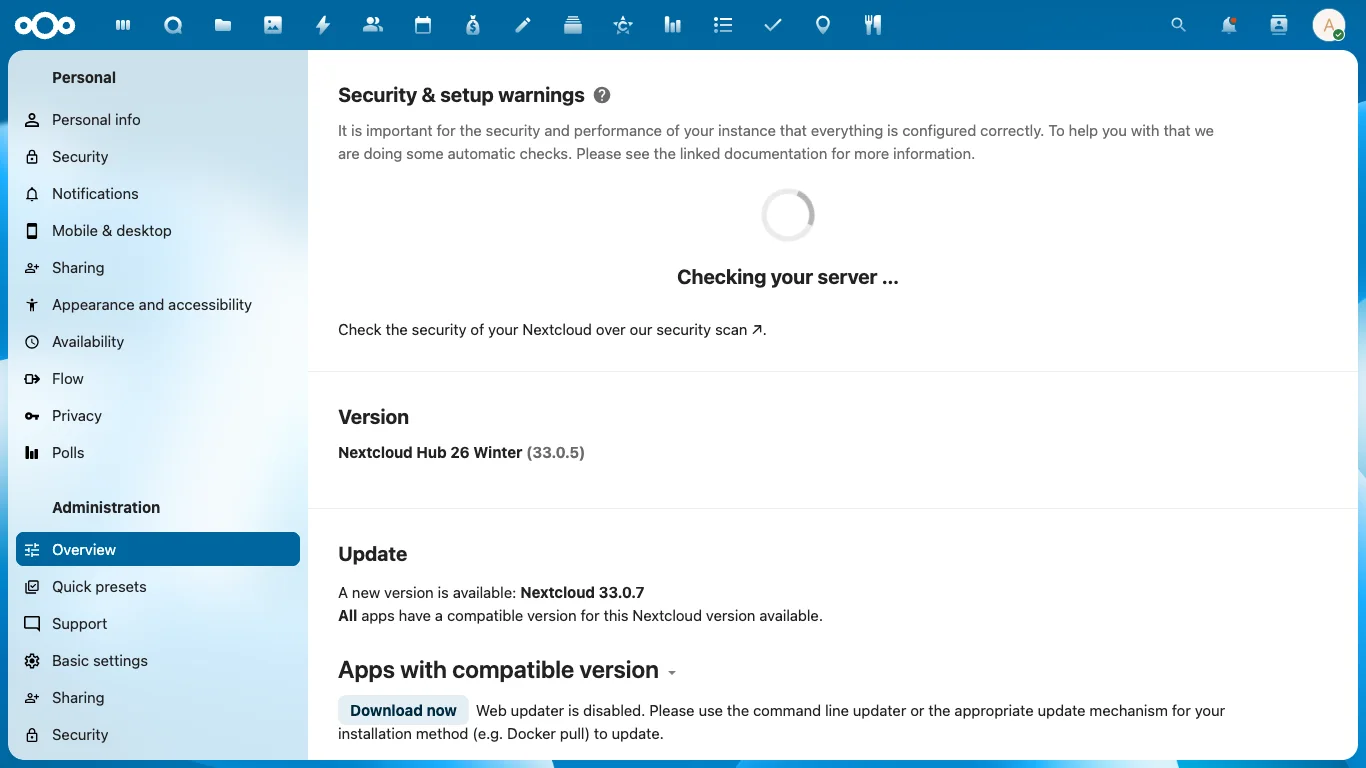Screen dimensions: 1366x768
Task: Open the Tasks checkmark icon
Action: click(773, 25)
